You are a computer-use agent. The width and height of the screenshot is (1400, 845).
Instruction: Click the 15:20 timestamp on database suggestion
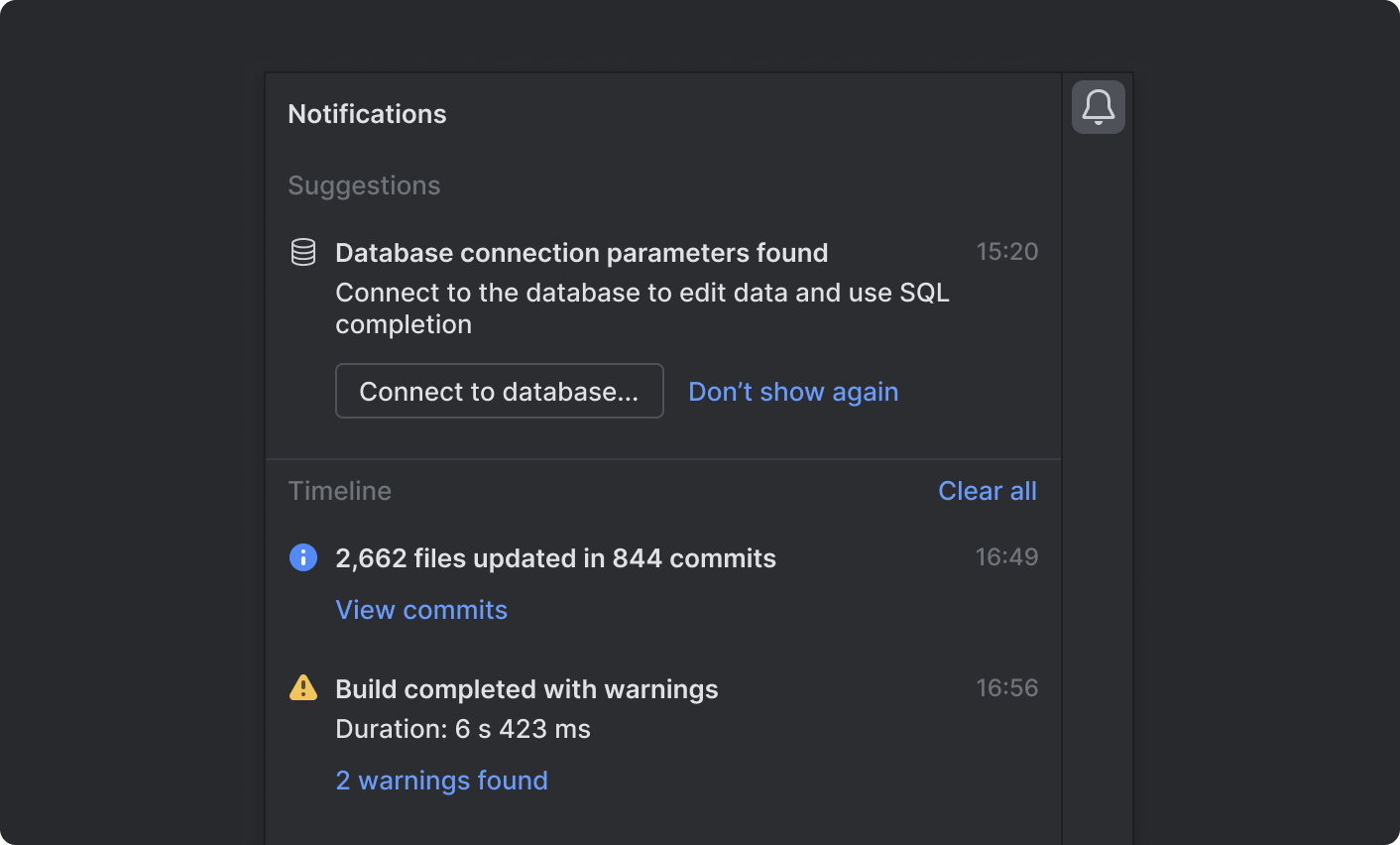(x=1006, y=251)
